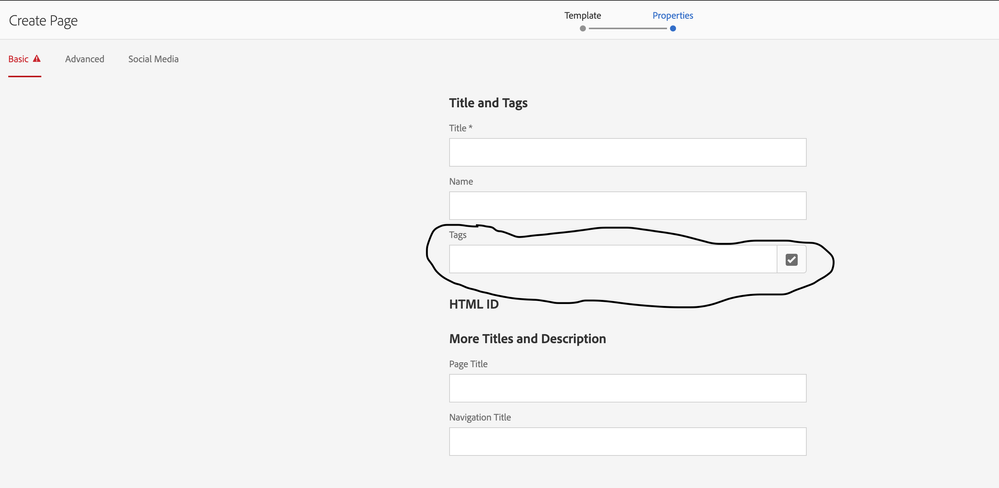Click the Tags field label
The image size is (999, 488).
click(x=458, y=235)
